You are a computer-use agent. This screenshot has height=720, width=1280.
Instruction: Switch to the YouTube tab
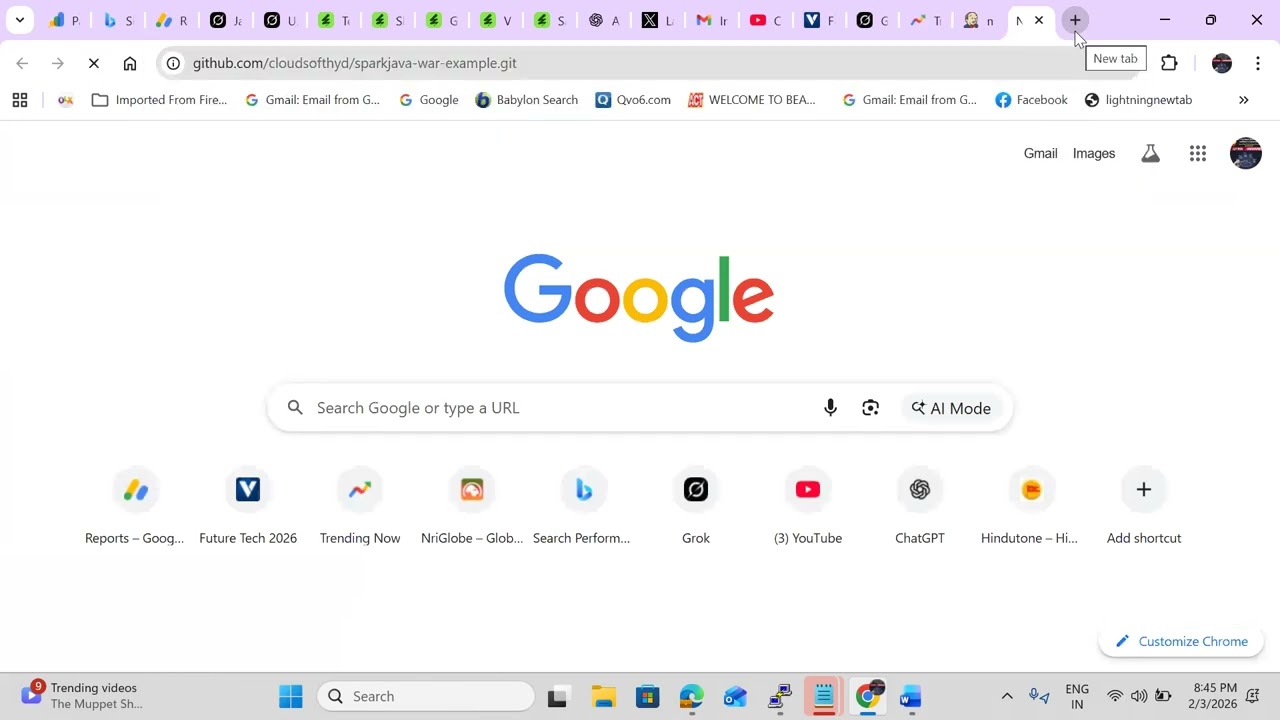765,20
